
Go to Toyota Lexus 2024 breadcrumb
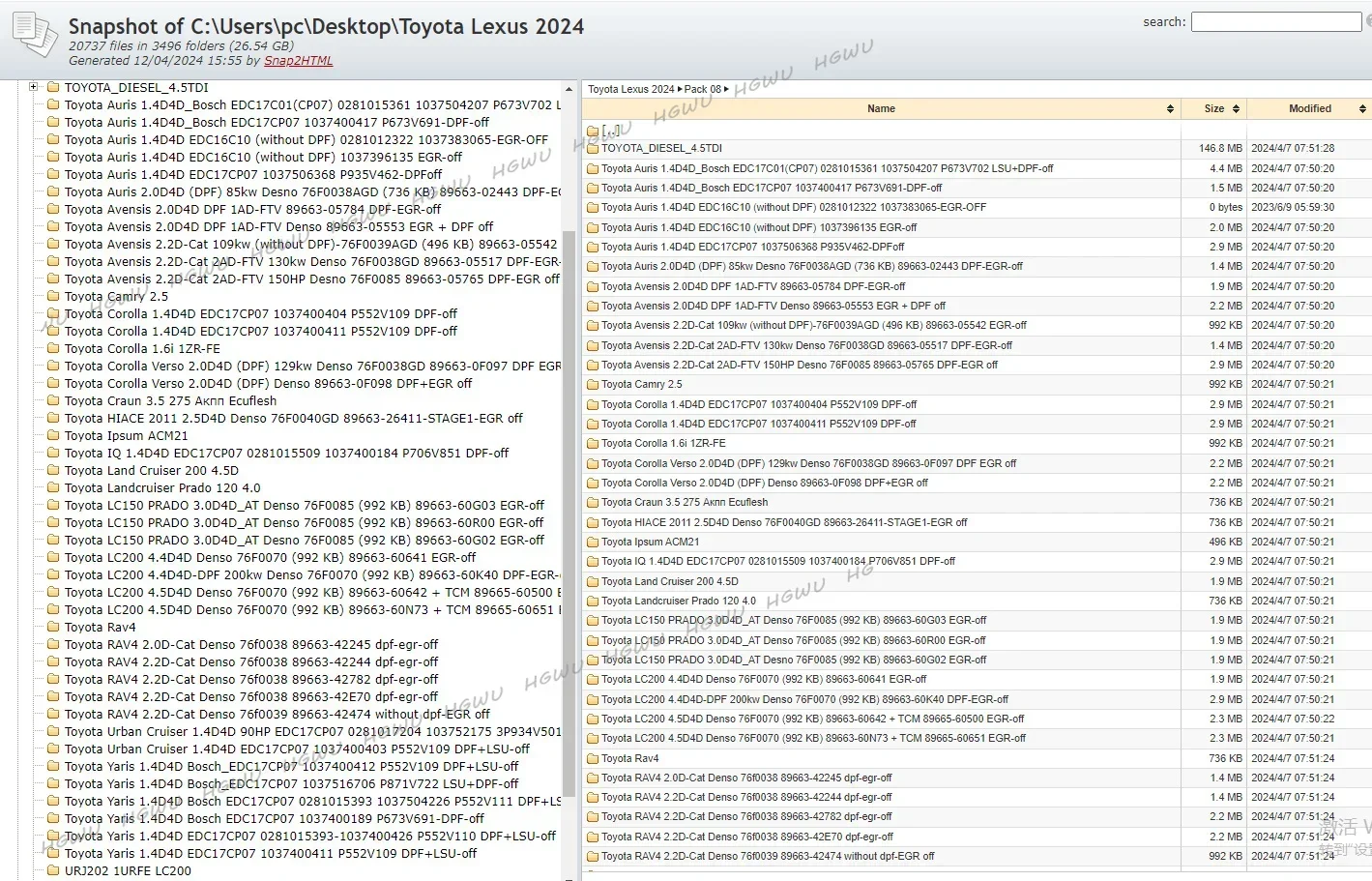[x=630, y=89]
